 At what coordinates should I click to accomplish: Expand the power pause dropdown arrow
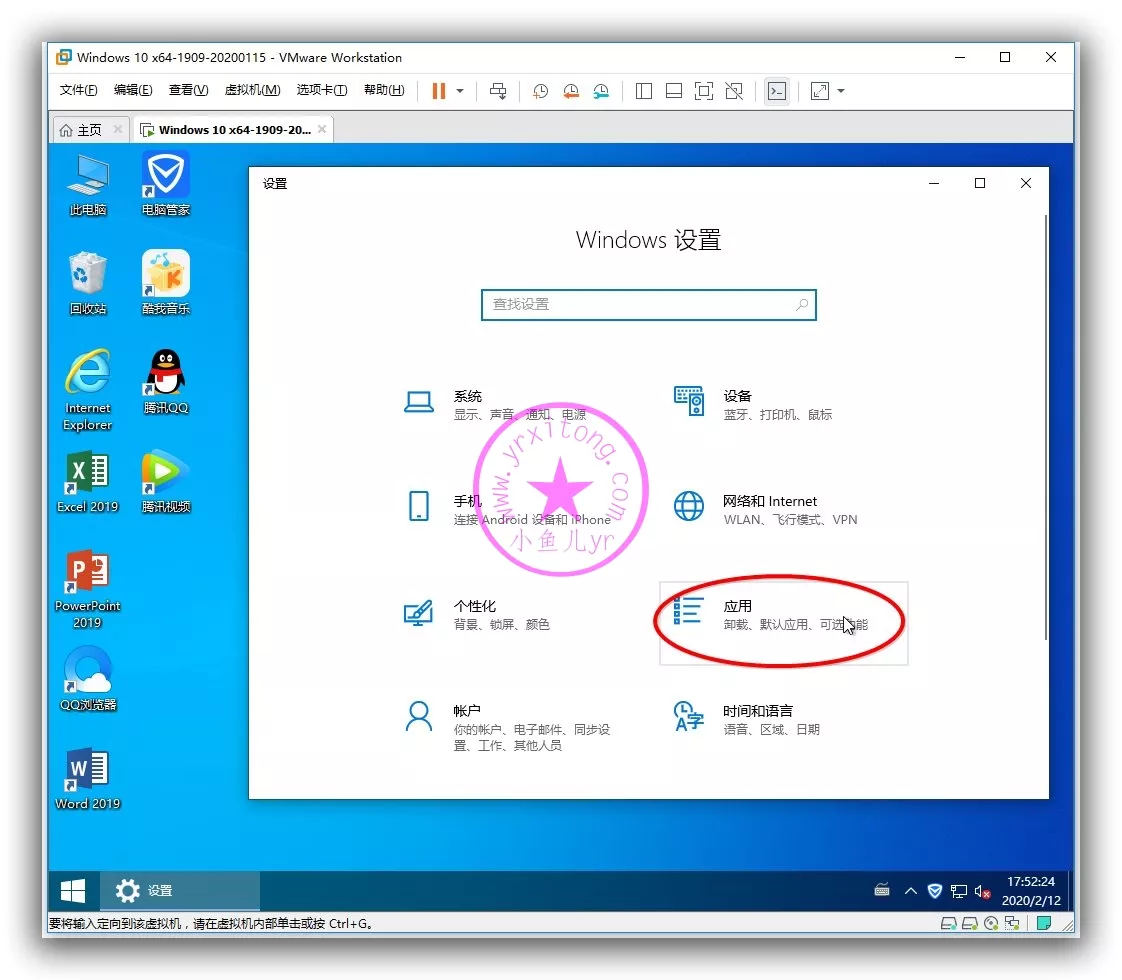coord(460,91)
